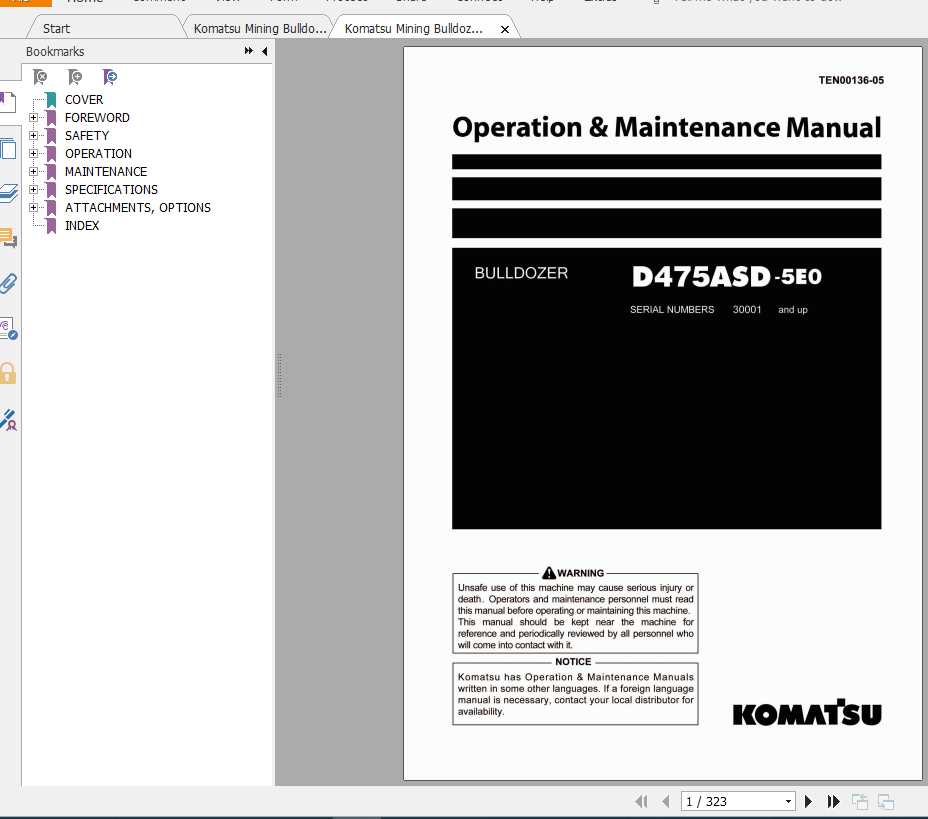Expand the MAINTENANCE bookmark

[36, 171]
